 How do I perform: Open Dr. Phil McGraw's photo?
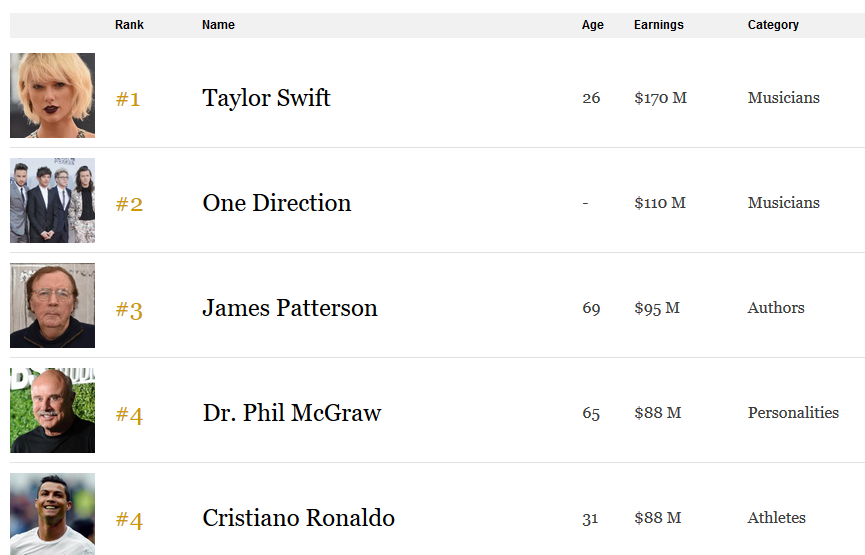pyautogui.click(x=52, y=410)
